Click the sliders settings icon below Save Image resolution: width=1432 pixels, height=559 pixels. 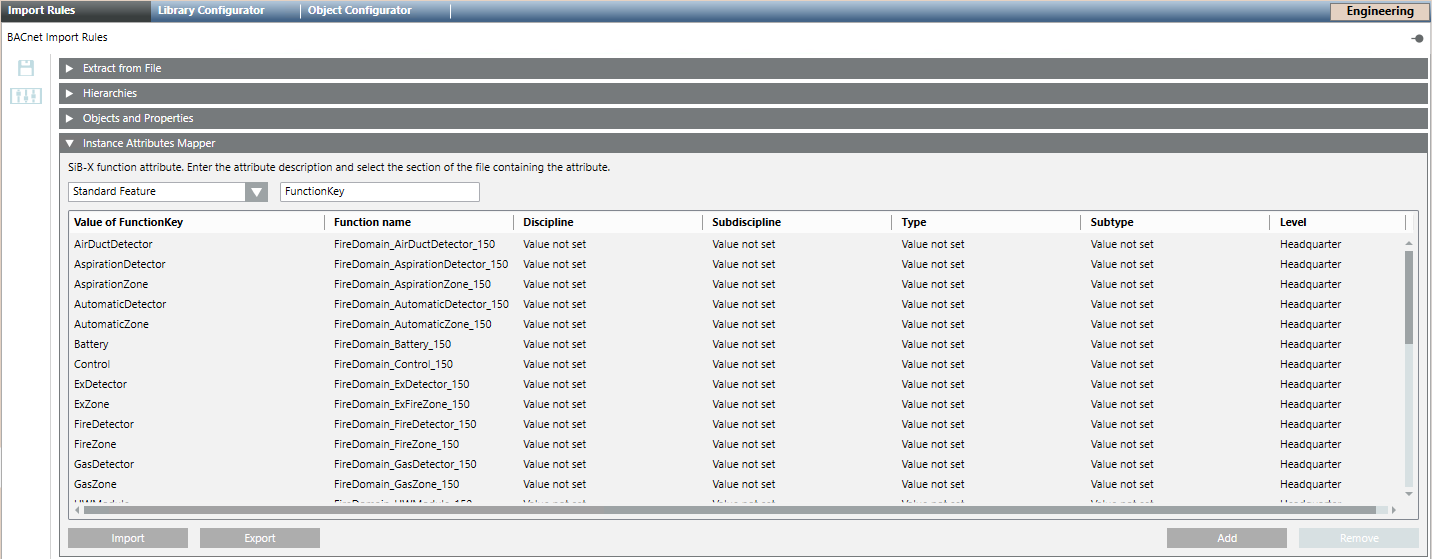[x=26, y=96]
